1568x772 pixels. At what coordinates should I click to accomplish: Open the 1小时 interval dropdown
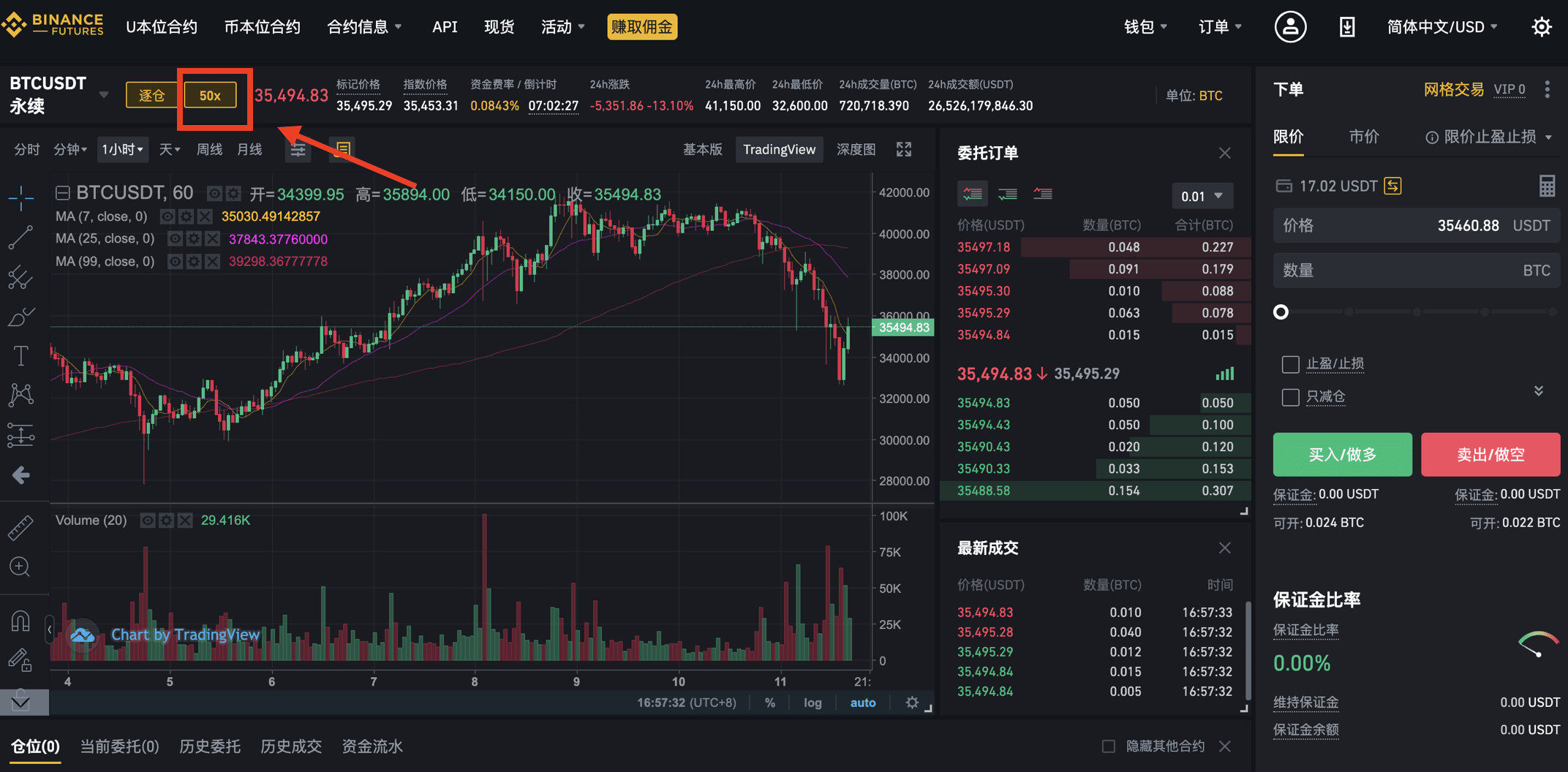point(122,150)
